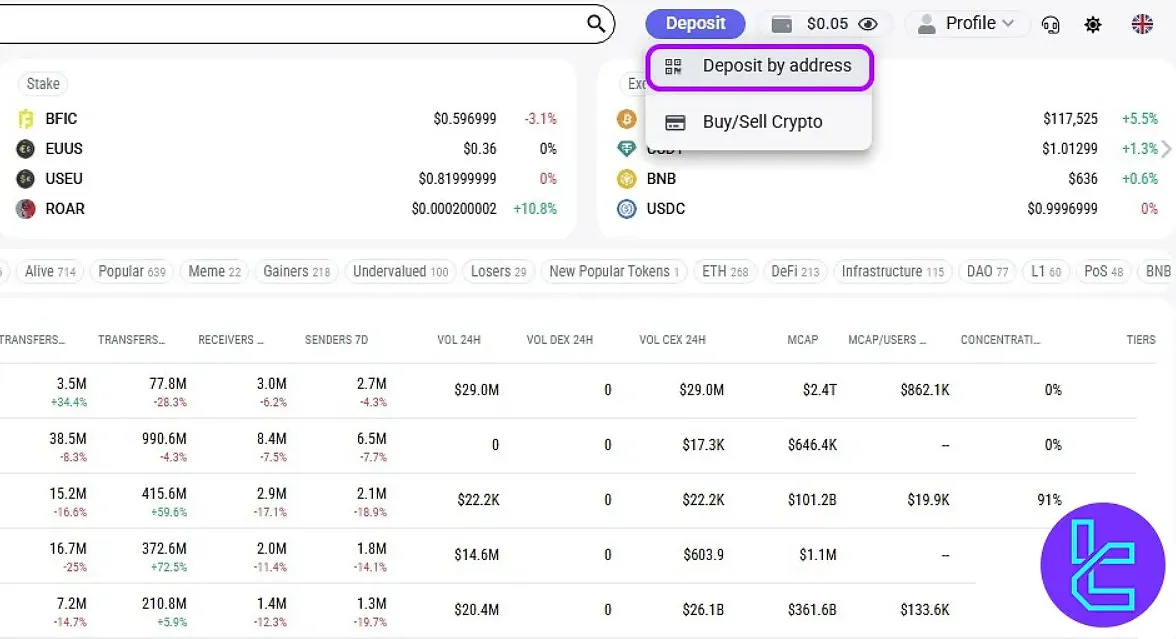Click the BNB coin icon
Image resolution: width=1176 pixels, height=639 pixels.
[x=627, y=179]
